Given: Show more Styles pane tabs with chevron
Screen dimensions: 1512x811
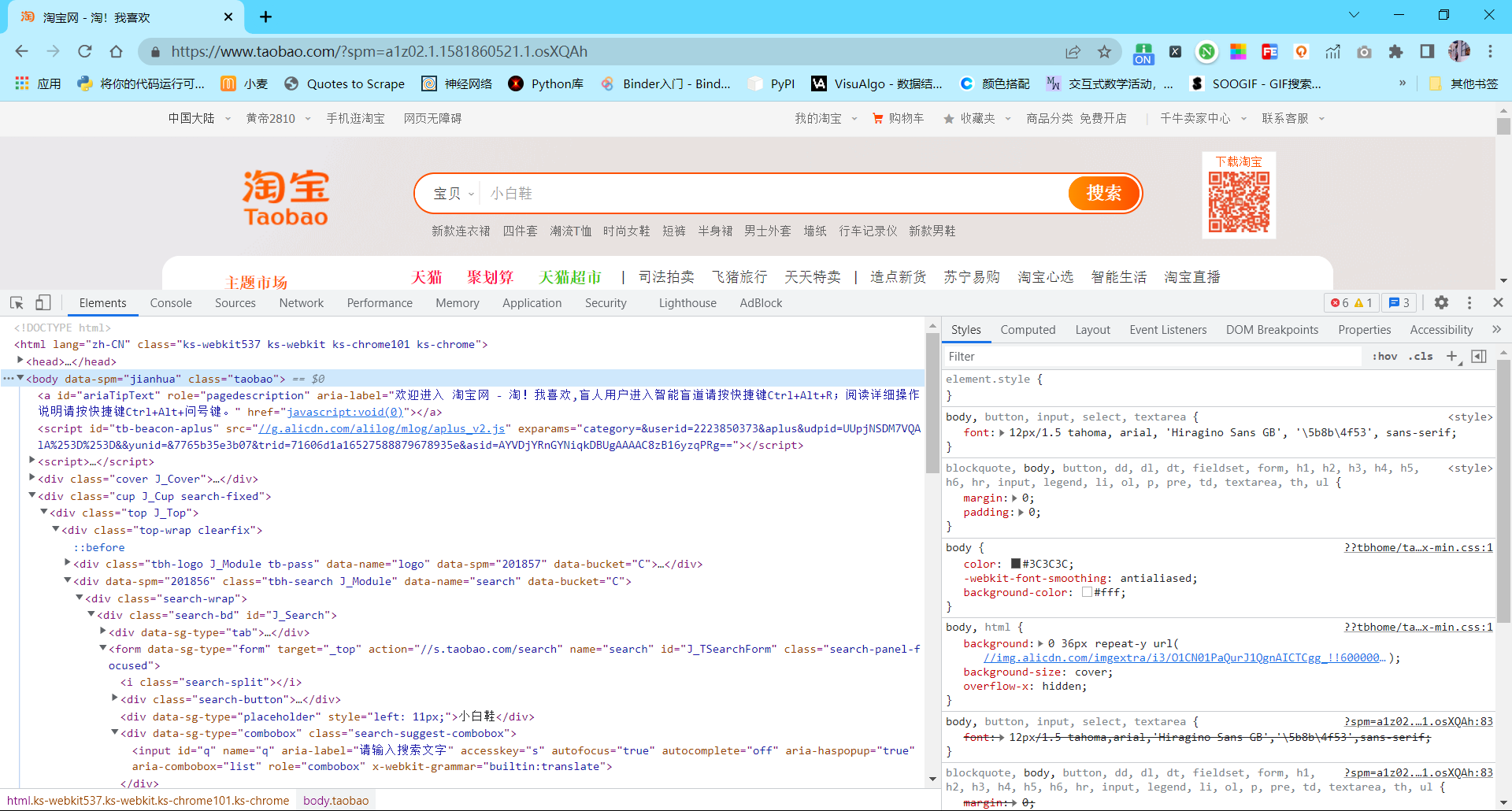Looking at the screenshot, I should pos(1496,329).
